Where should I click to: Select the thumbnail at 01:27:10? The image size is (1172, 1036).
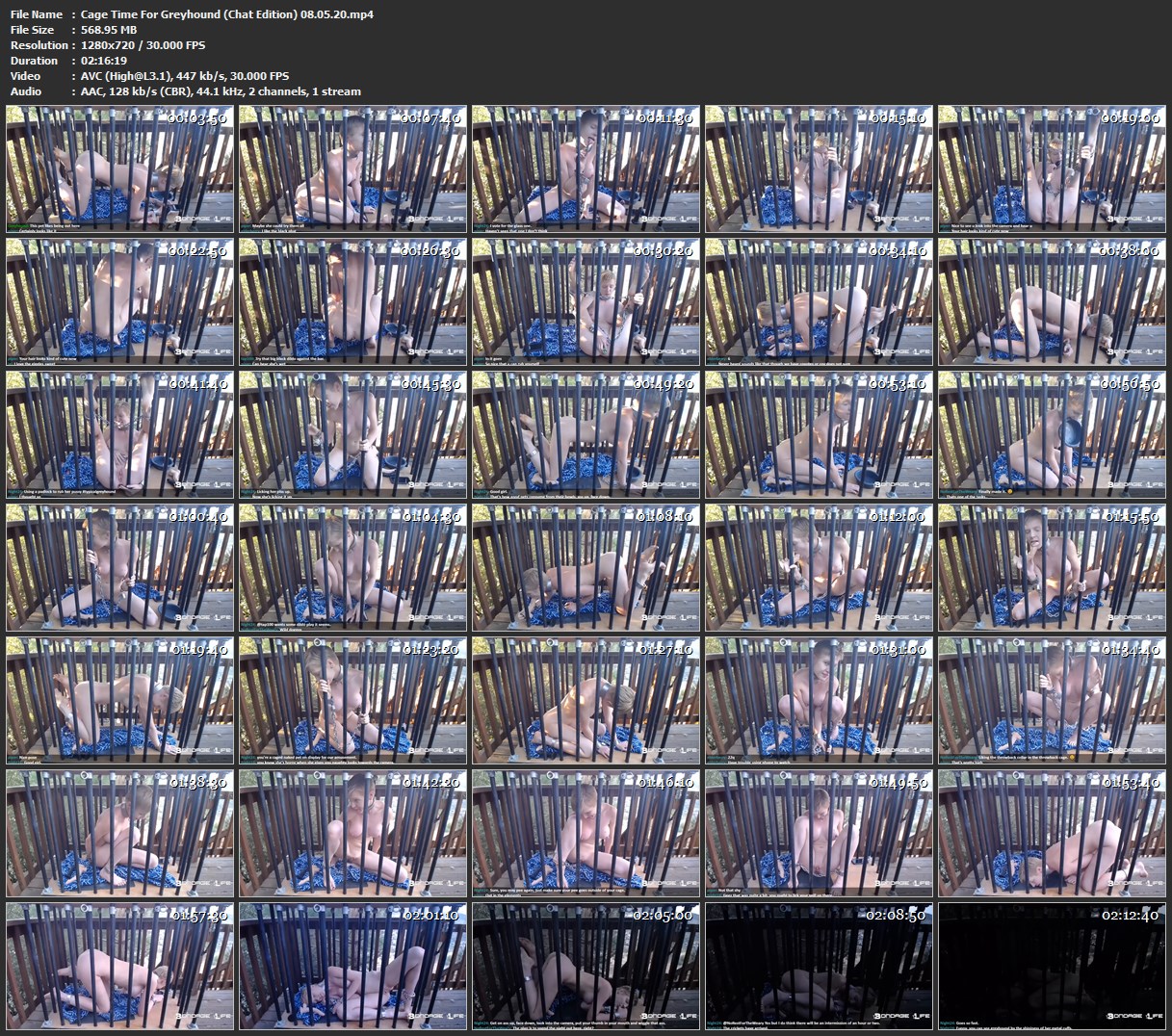point(586,700)
